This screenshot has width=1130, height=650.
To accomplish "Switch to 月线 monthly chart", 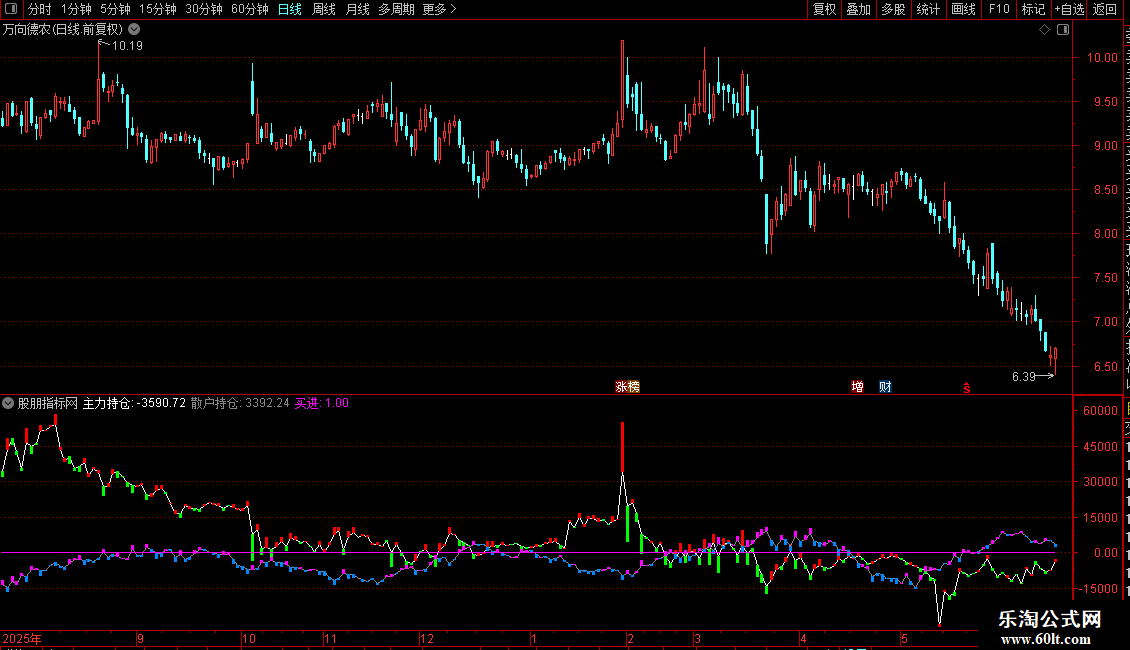I will (x=357, y=9).
